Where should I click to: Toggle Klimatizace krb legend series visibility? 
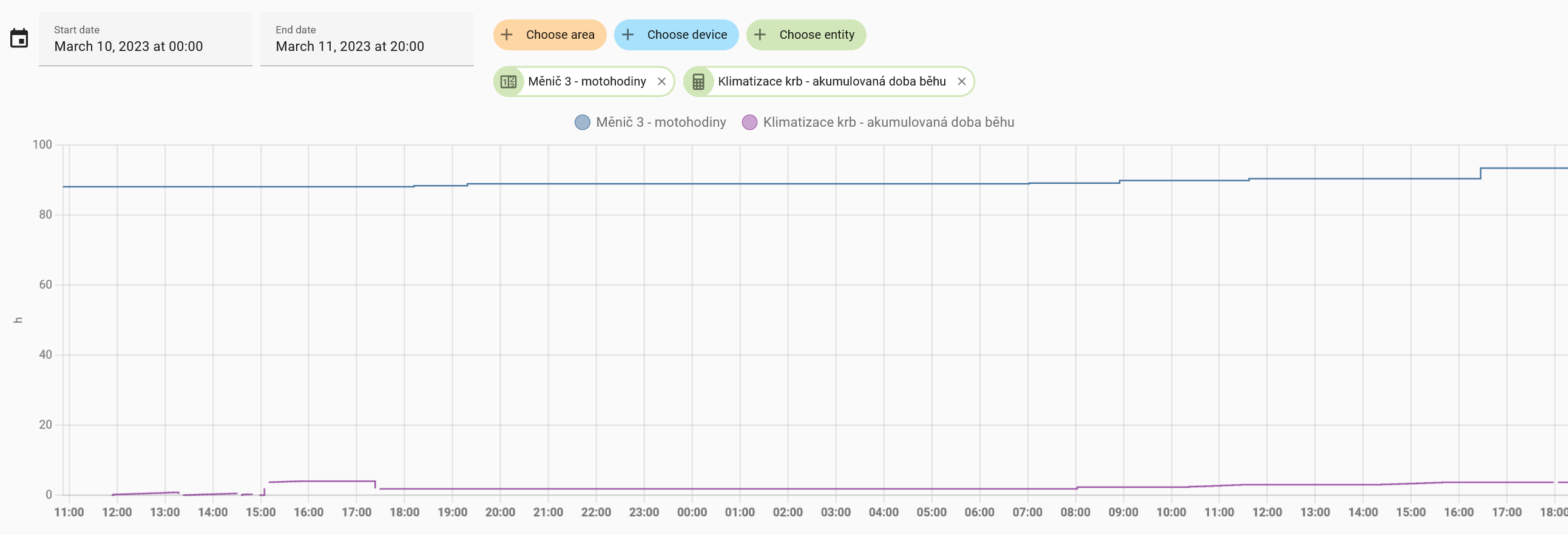[x=888, y=123]
